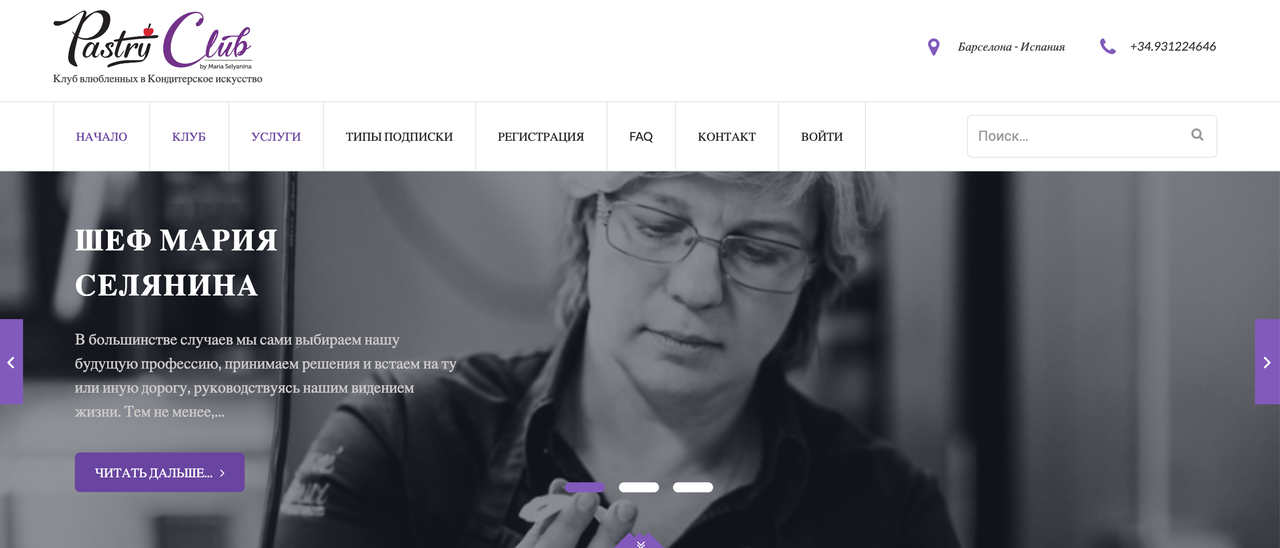This screenshot has width=1280, height=548.
Task: Select the first slider indicator
Action: 585,488
